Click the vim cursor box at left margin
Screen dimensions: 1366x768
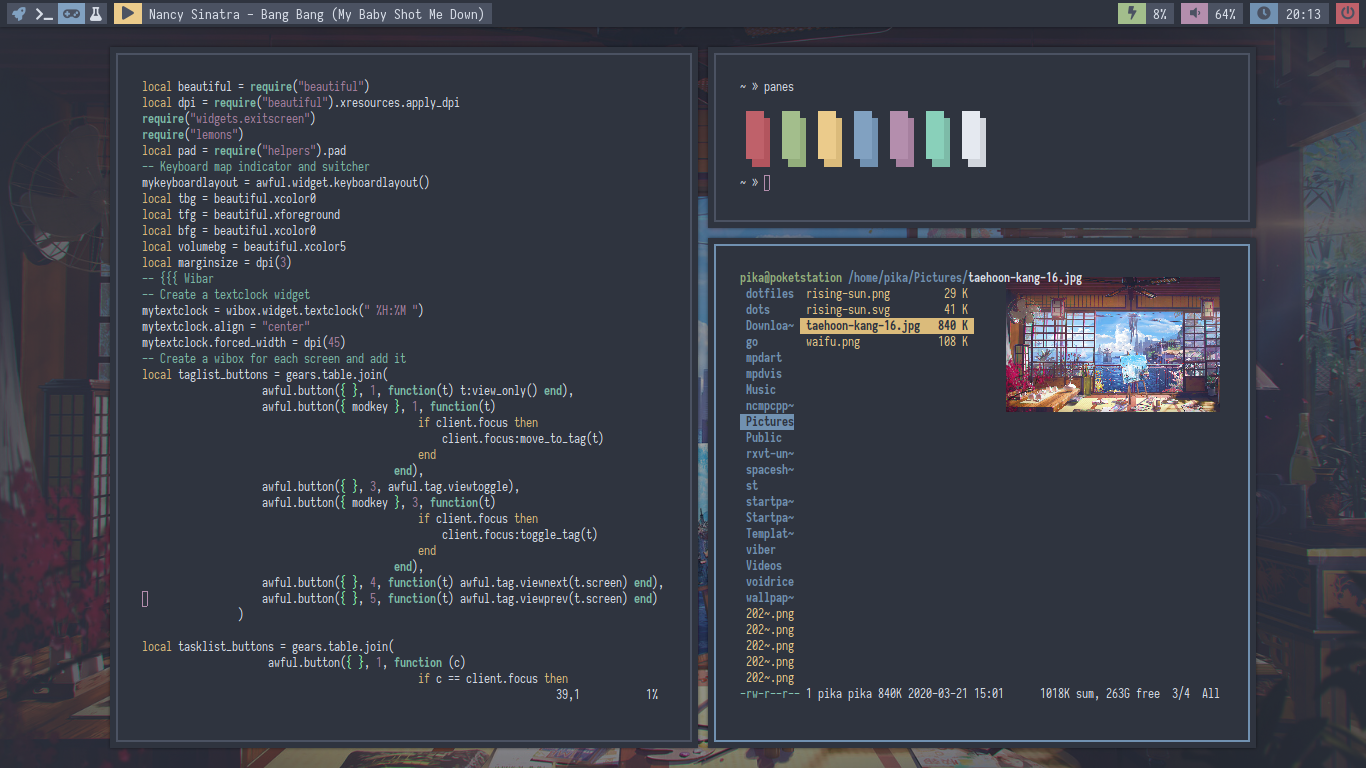pos(145,598)
